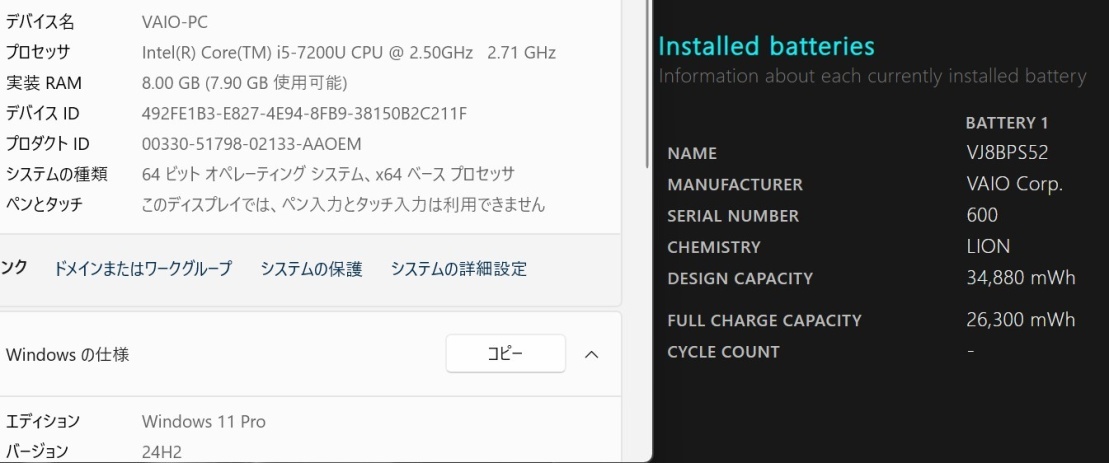Select the device name value VAIO-PC
Viewport: 1109px width, 463px height.
175,23
